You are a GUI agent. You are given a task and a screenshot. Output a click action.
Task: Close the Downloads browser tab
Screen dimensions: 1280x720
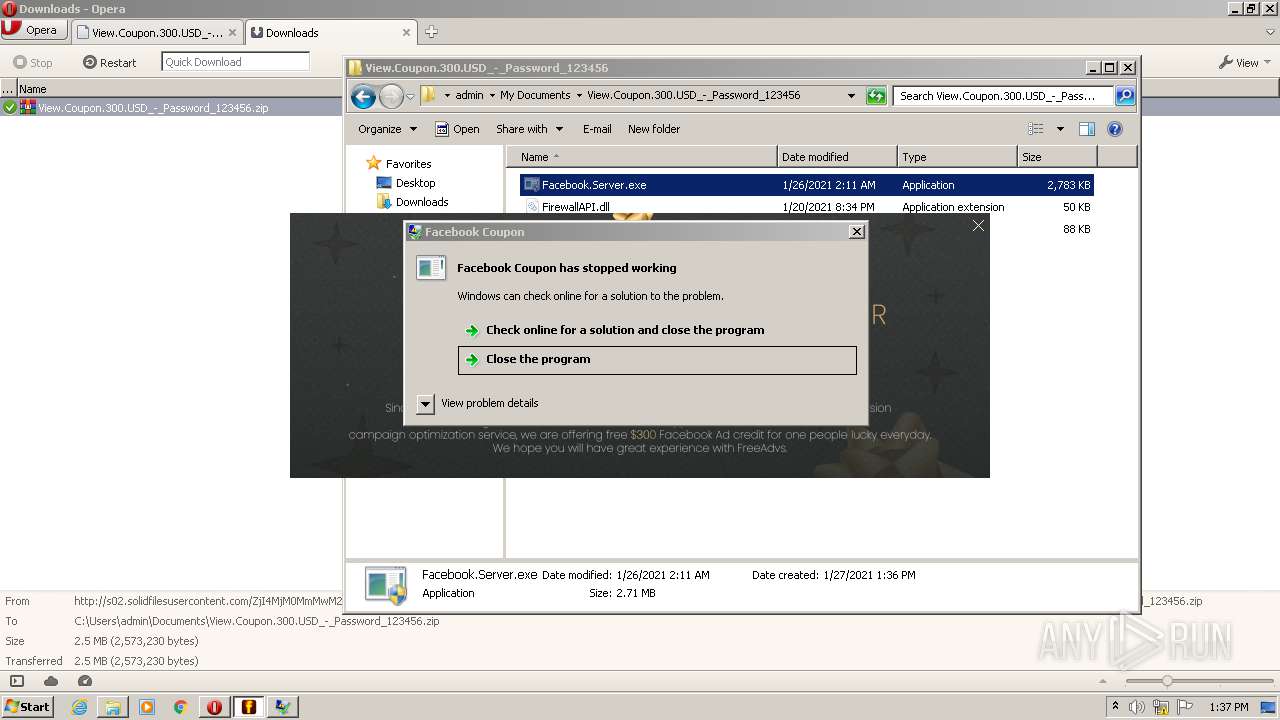point(407,32)
